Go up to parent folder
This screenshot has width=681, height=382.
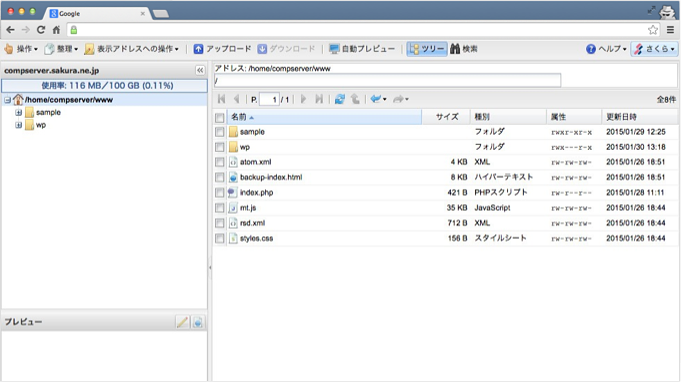click(355, 99)
